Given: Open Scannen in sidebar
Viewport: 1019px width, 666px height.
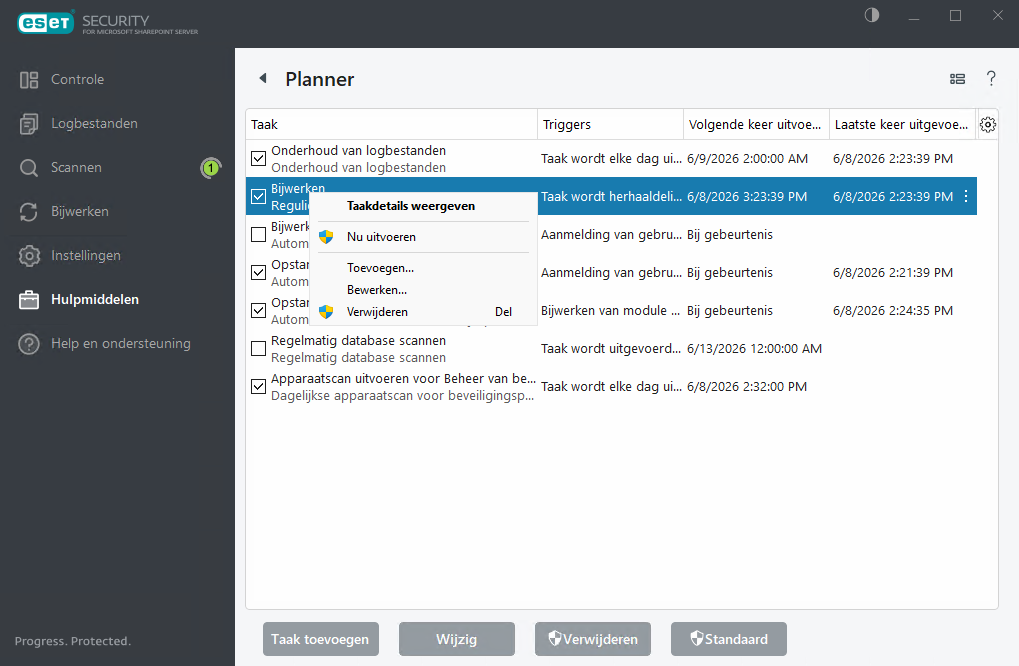Looking at the screenshot, I should (x=76, y=168).
